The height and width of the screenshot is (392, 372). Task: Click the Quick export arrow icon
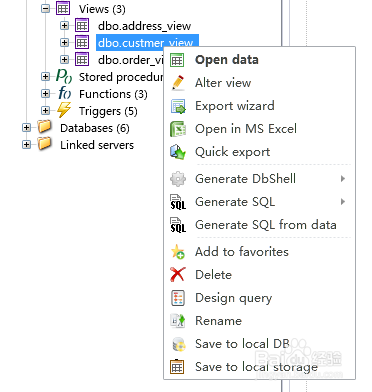[x=178, y=152]
